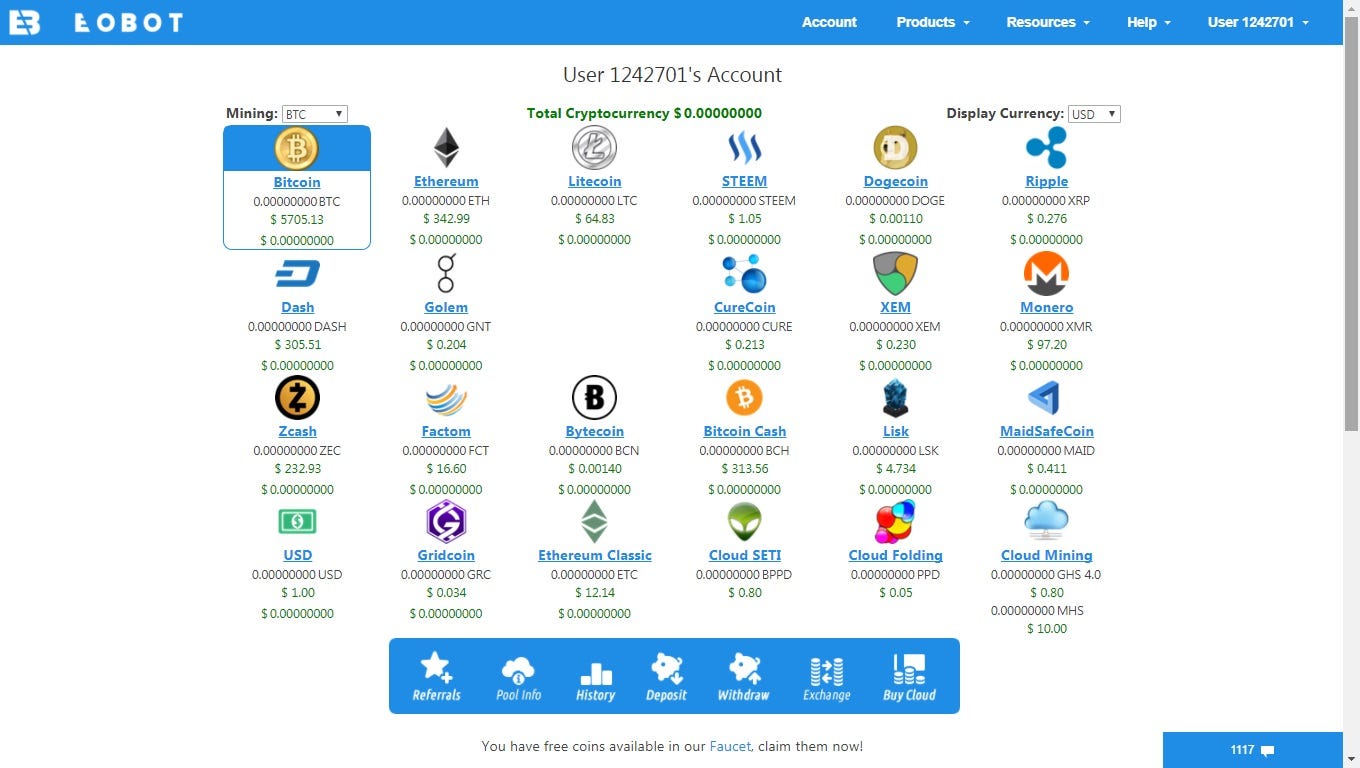1360x768 pixels.
Task: Open the STEEM text link
Action: (x=744, y=181)
